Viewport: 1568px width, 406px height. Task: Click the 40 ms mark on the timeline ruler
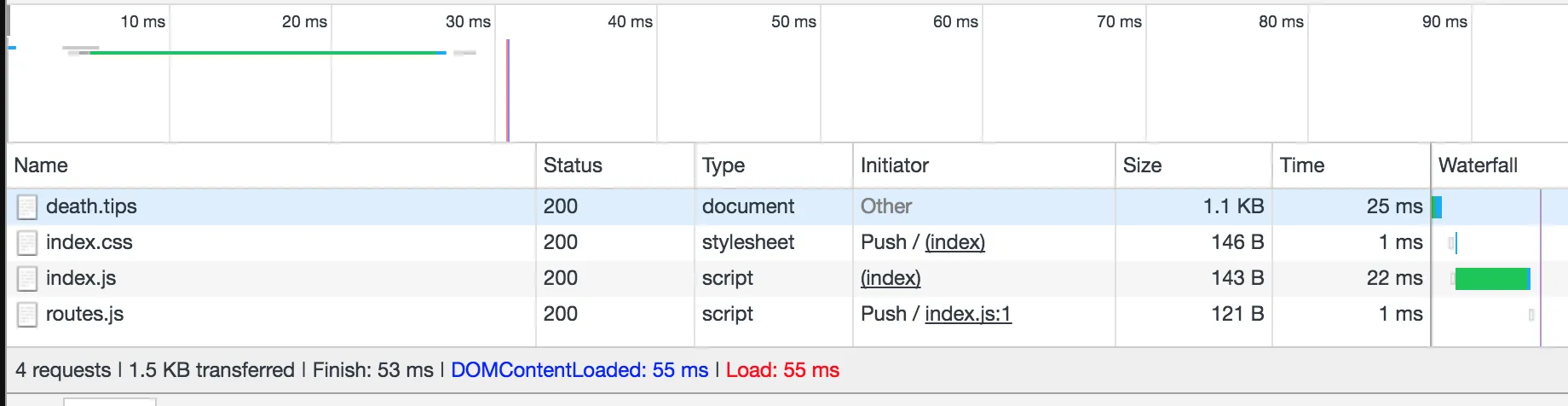630,22
